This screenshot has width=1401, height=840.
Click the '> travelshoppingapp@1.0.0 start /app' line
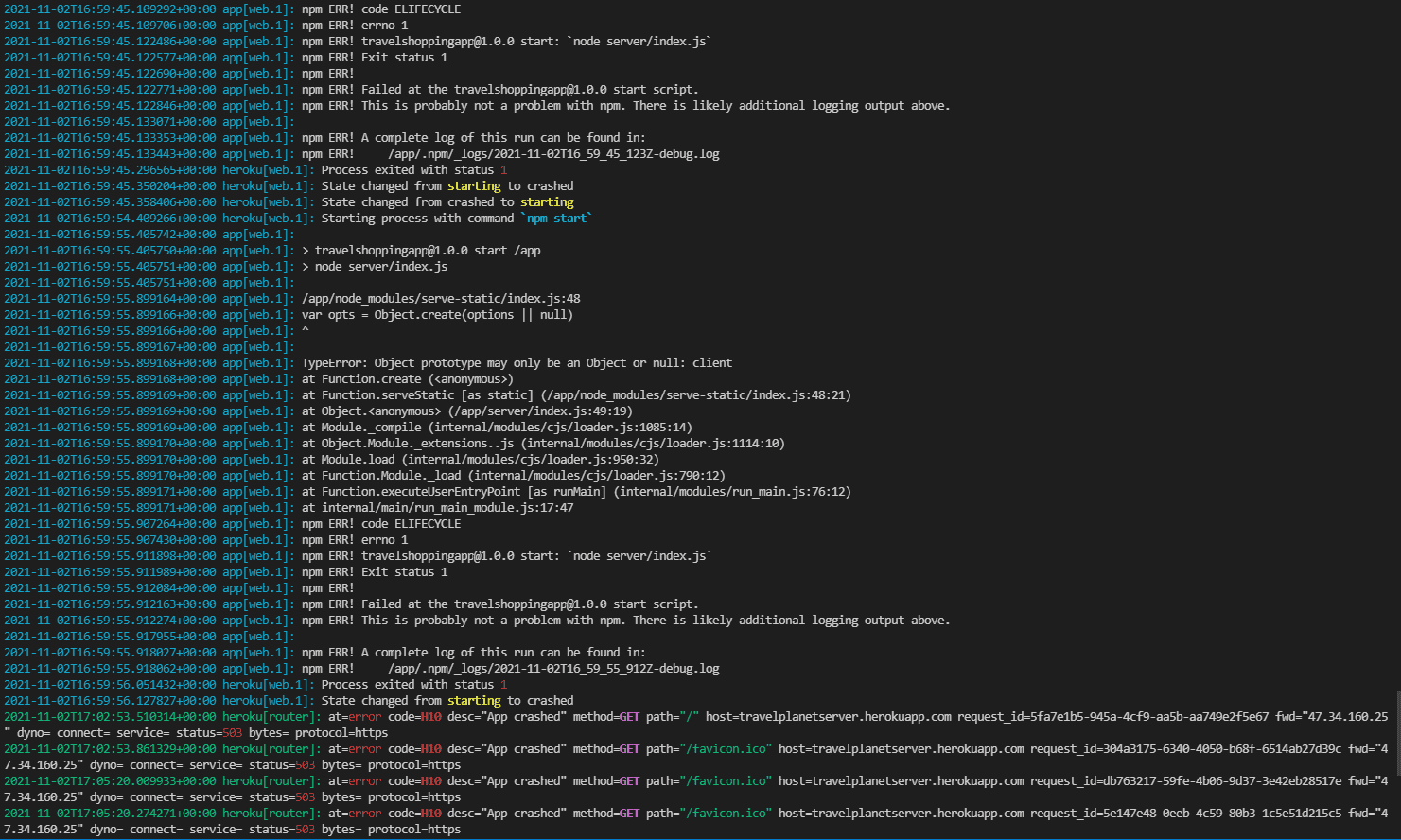272,251
